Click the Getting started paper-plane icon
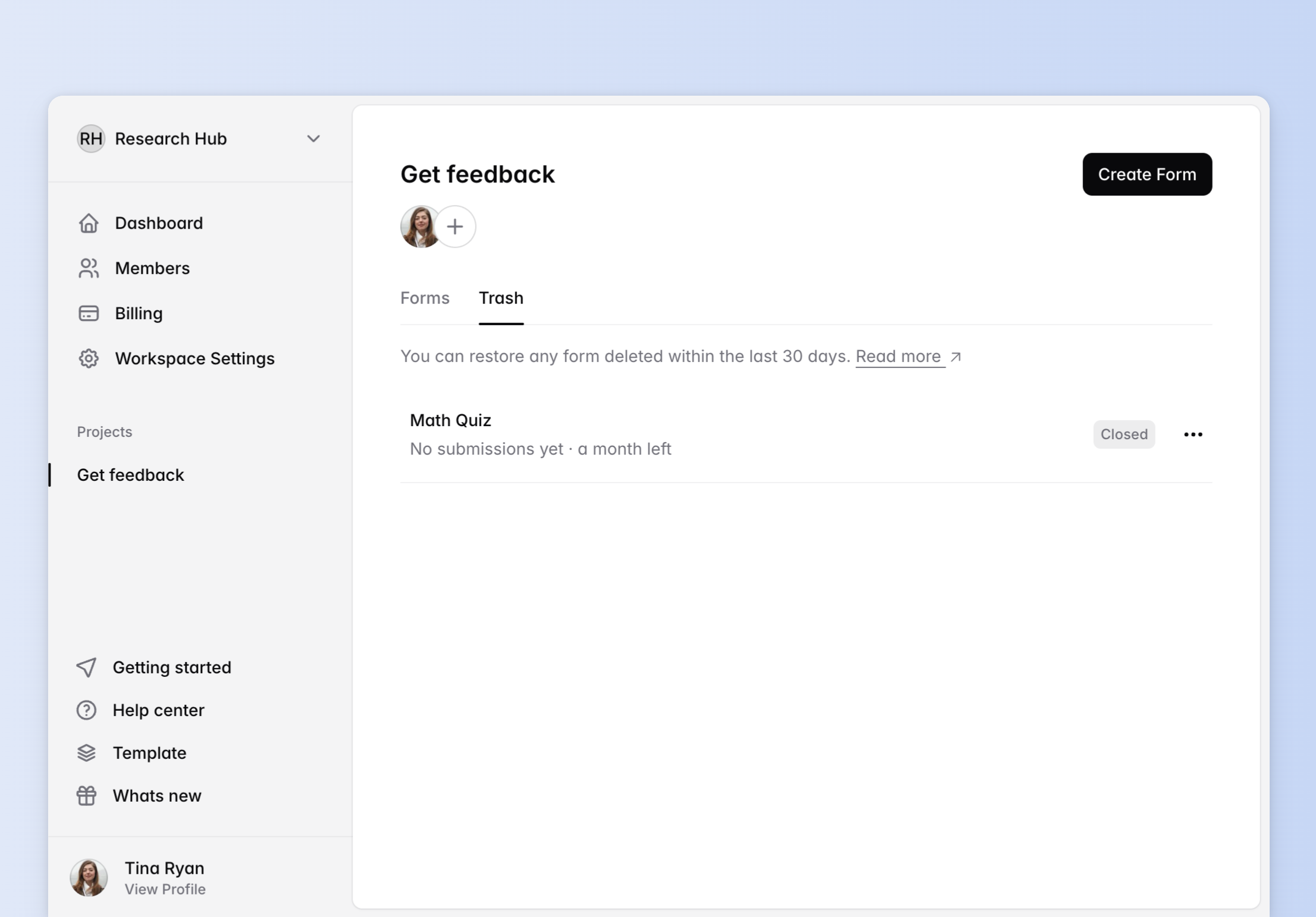The image size is (1316, 917). (86, 667)
